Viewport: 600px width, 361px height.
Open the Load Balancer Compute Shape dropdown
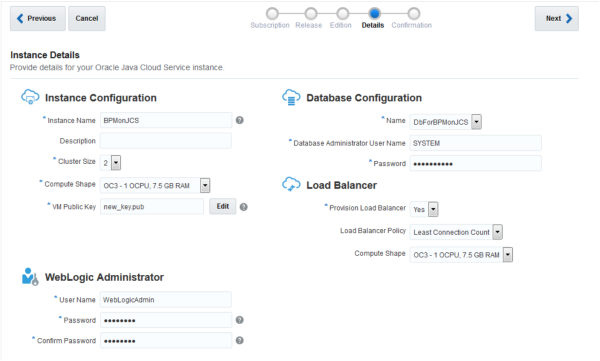pyautogui.click(x=508, y=255)
